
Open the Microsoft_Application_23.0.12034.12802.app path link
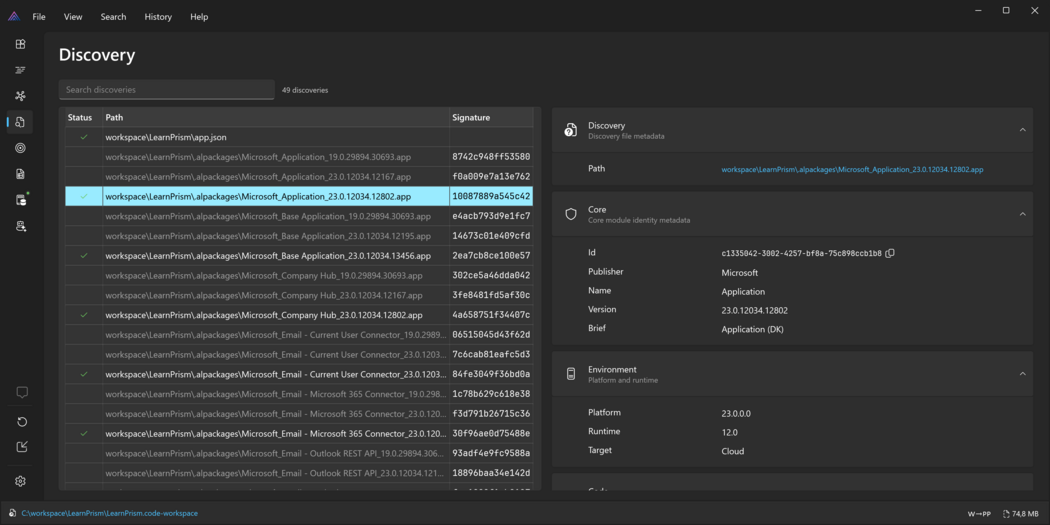[852, 169]
